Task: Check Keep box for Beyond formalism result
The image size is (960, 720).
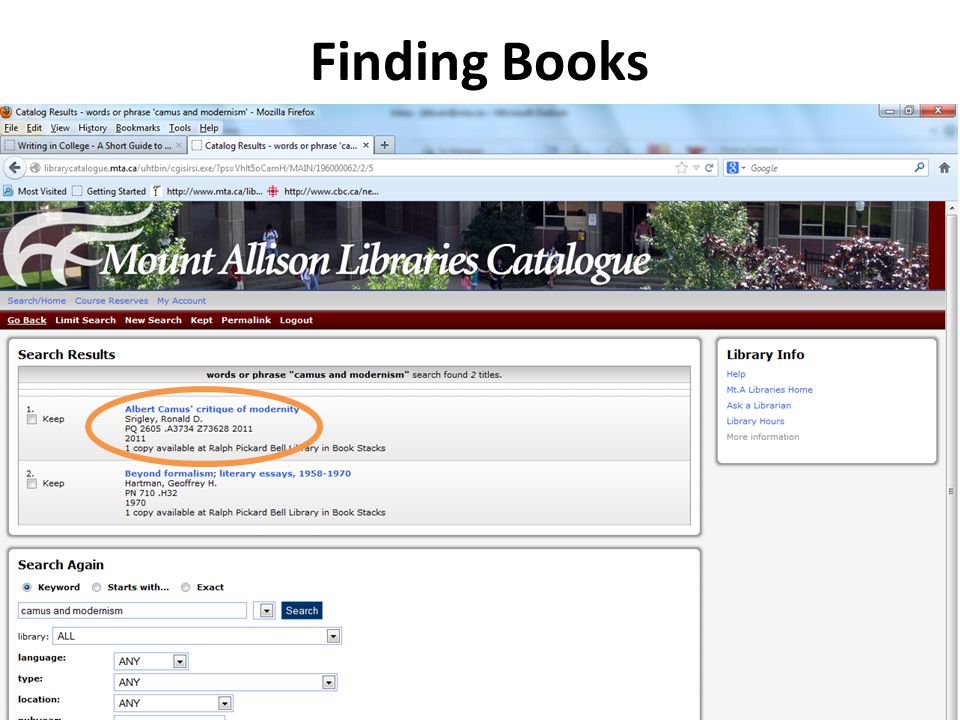Action: [32, 484]
